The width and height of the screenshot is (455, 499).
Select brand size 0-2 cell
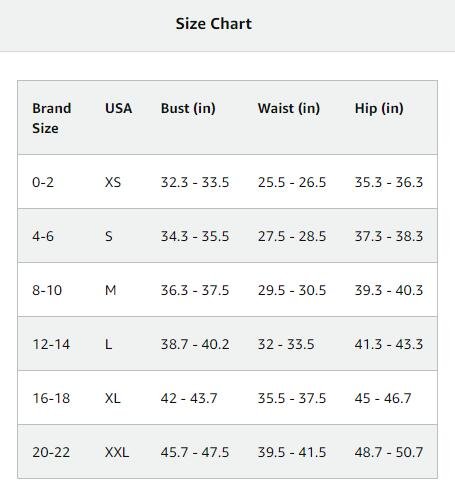(x=43, y=182)
